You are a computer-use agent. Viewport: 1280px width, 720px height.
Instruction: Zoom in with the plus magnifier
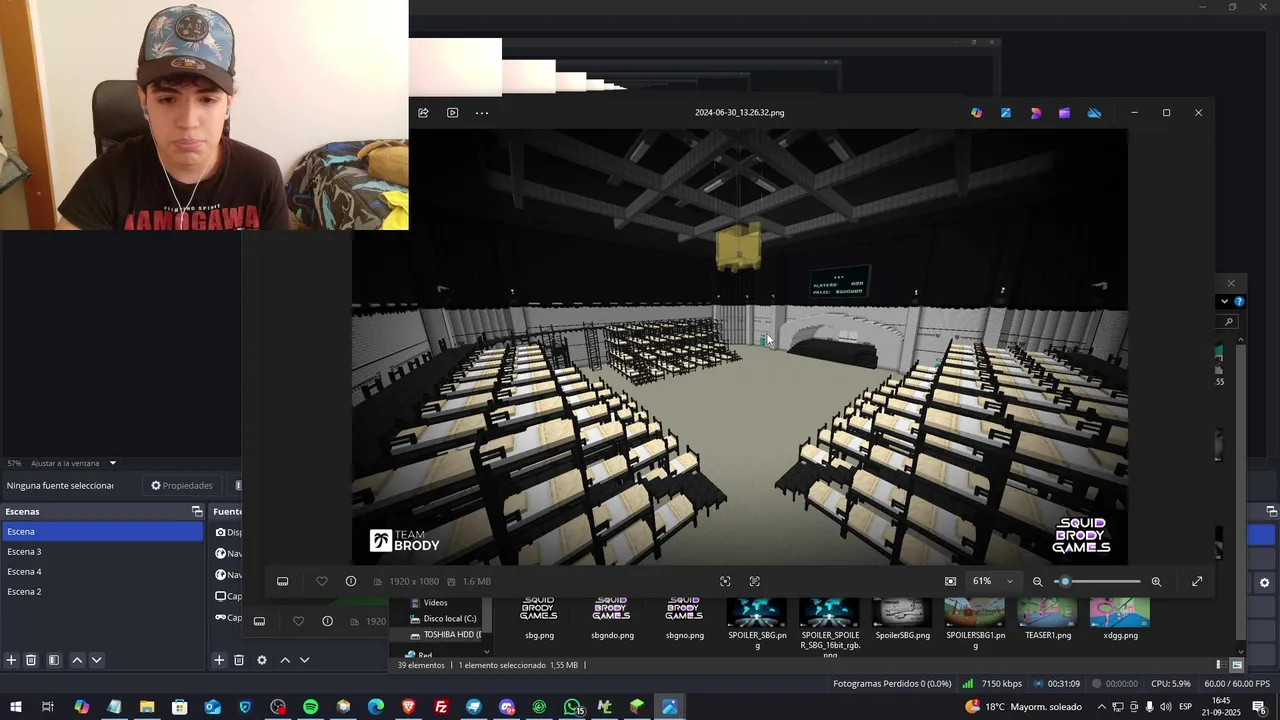[1156, 581]
